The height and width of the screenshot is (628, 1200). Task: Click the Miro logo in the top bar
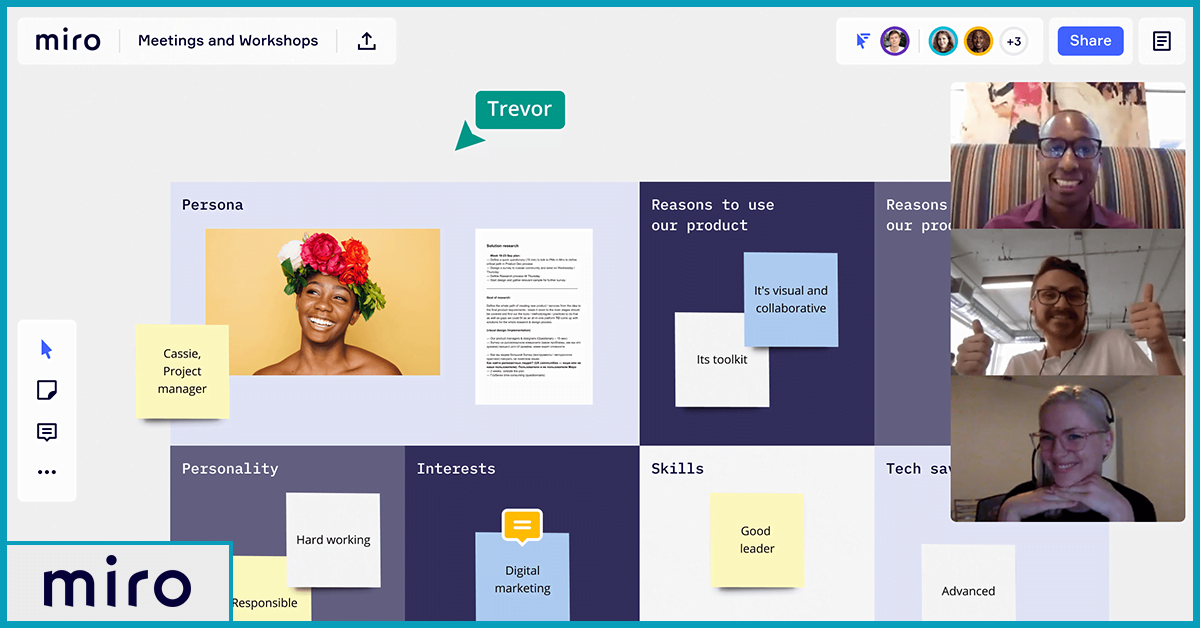coord(68,41)
